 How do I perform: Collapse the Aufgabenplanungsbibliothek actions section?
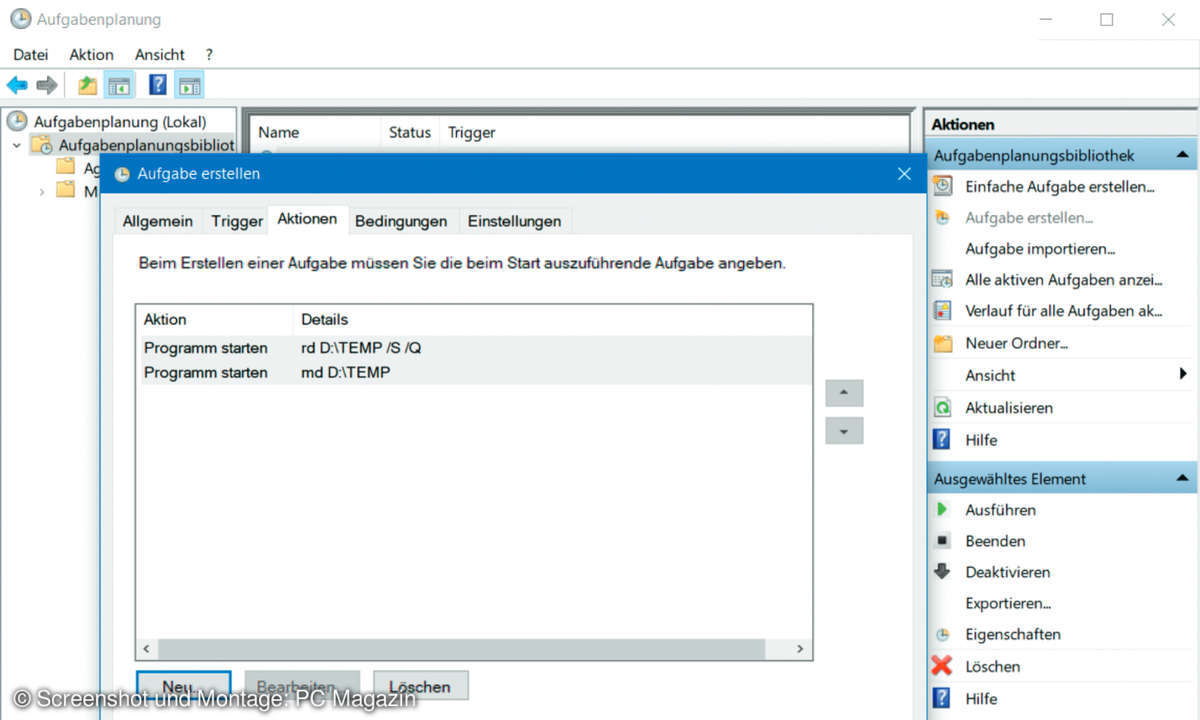(1182, 155)
